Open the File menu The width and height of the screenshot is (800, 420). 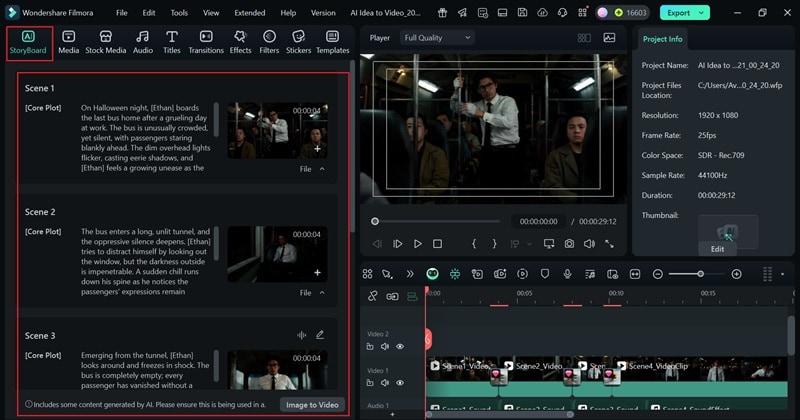pyautogui.click(x=121, y=13)
